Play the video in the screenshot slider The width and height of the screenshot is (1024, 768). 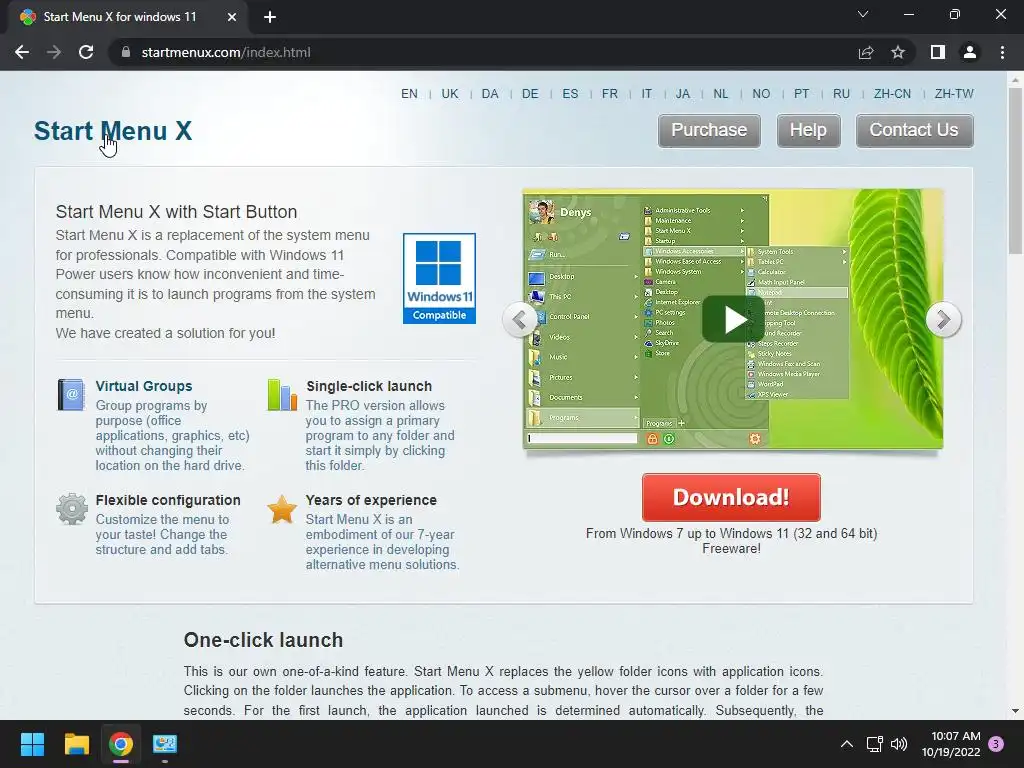pyautogui.click(x=733, y=319)
